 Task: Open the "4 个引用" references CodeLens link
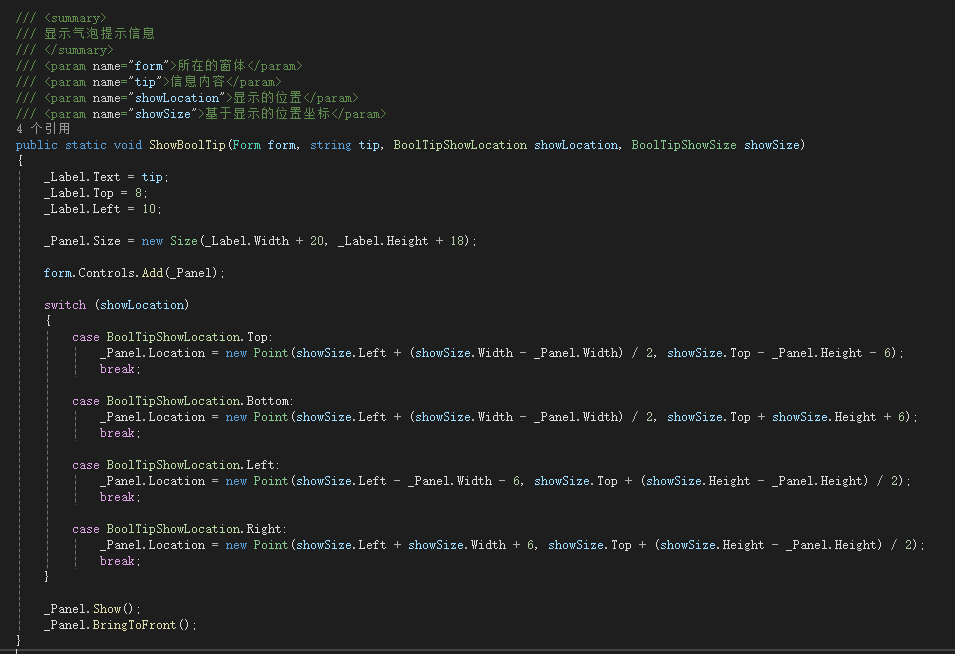coord(43,129)
